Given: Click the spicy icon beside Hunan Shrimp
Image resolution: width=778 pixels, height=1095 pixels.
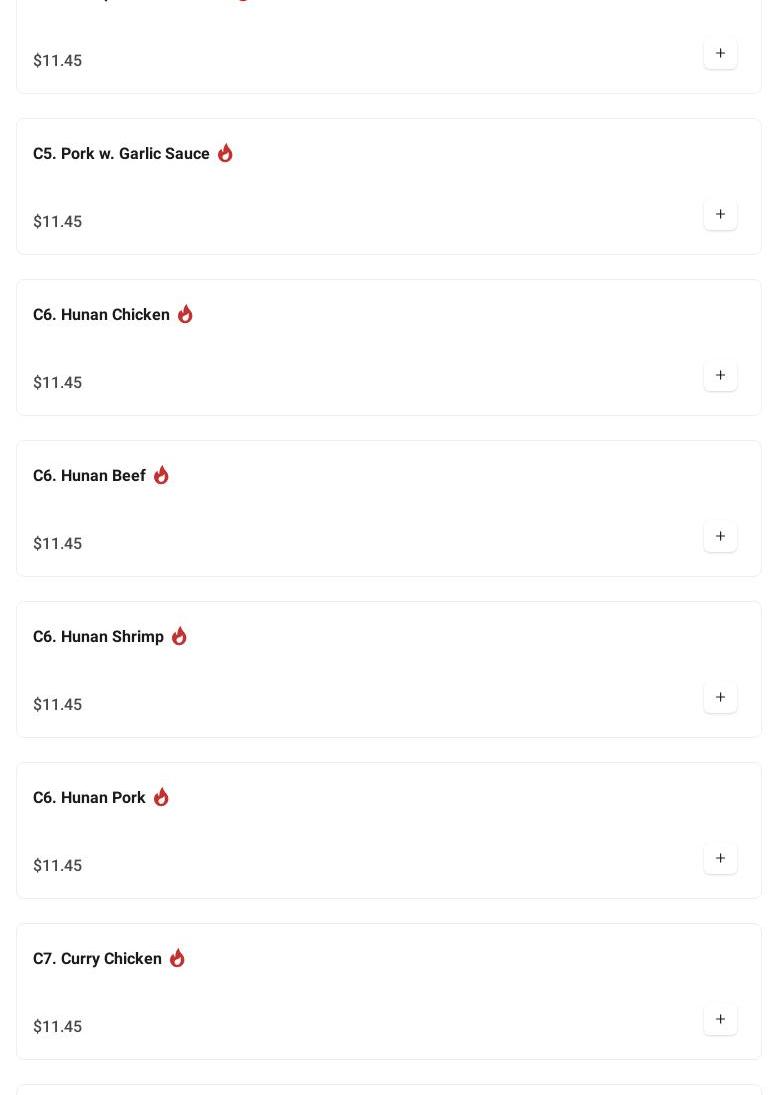Looking at the screenshot, I should (x=179, y=636).
